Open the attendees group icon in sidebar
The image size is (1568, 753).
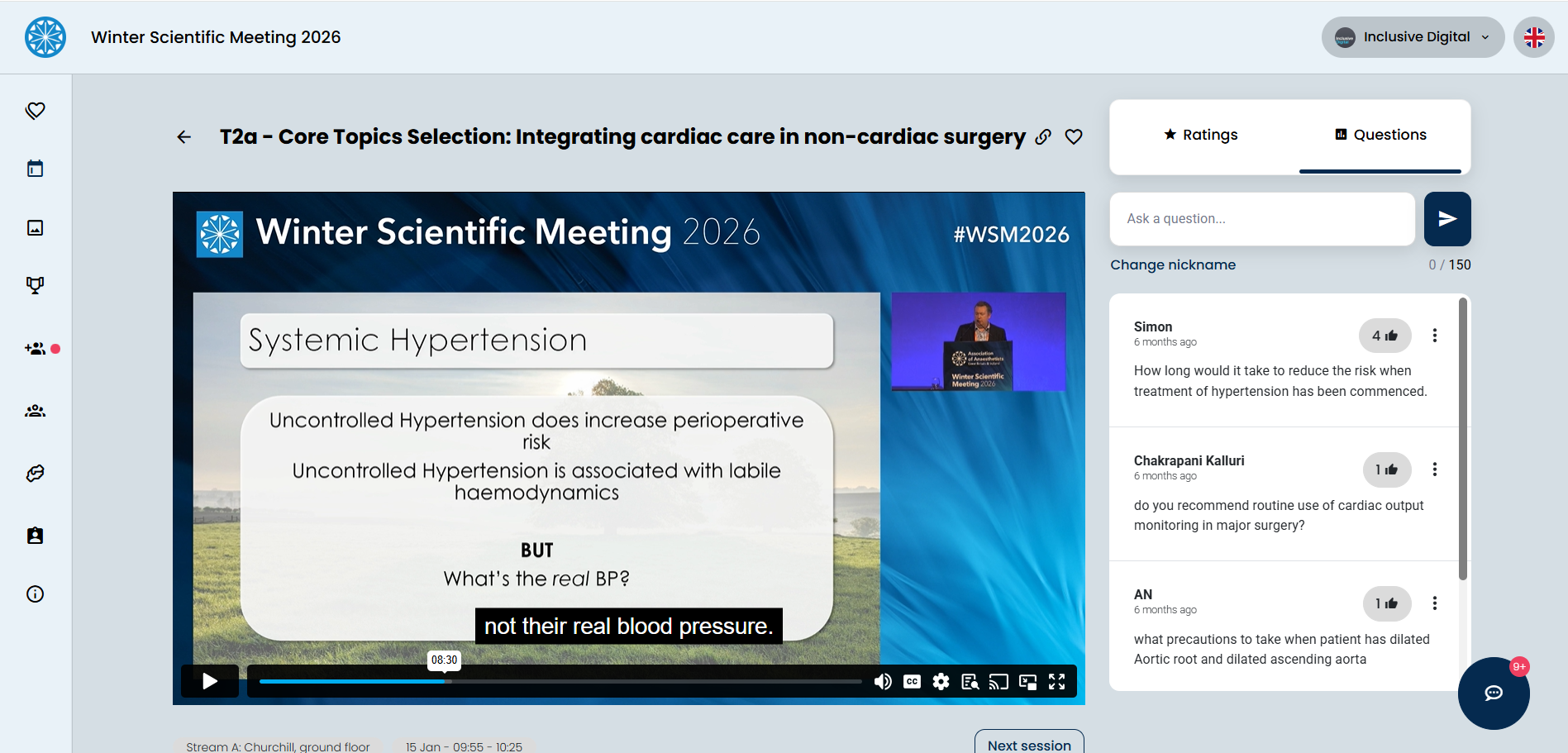35,411
